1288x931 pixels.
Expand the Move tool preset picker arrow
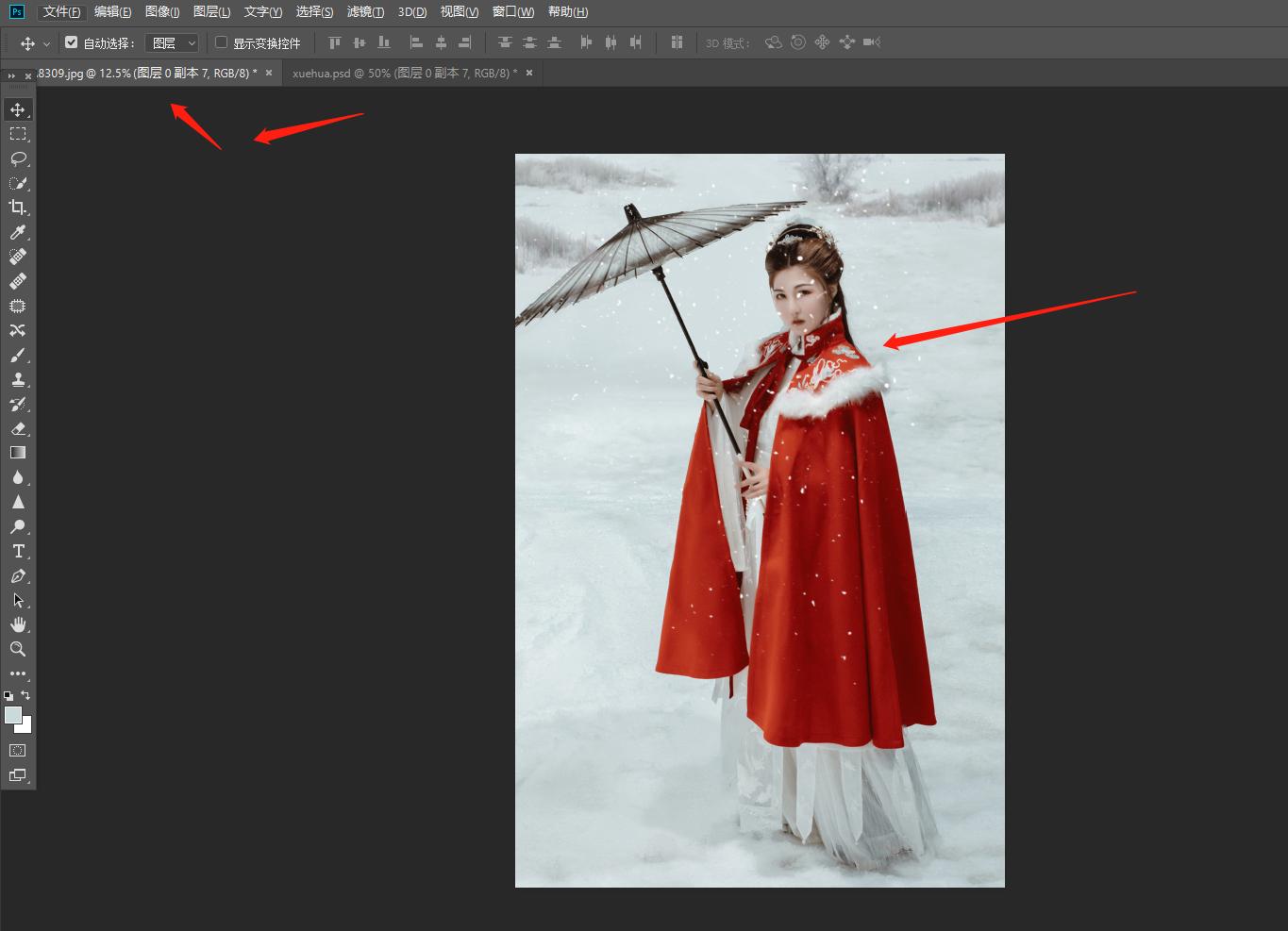tap(46, 43)
